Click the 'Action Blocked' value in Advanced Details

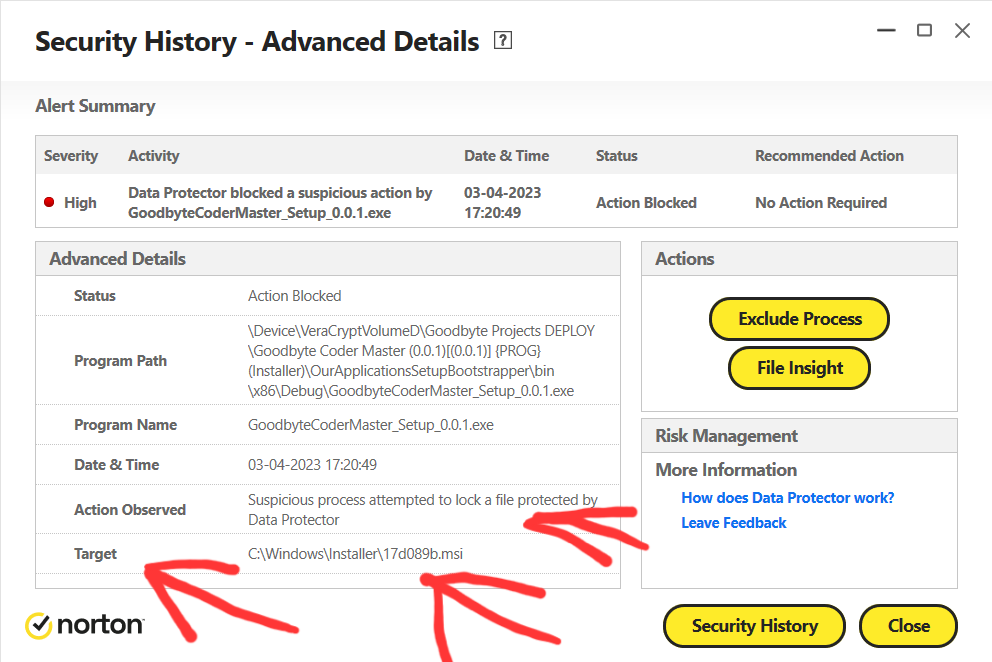pyautogui.click(x=294, y=296)
